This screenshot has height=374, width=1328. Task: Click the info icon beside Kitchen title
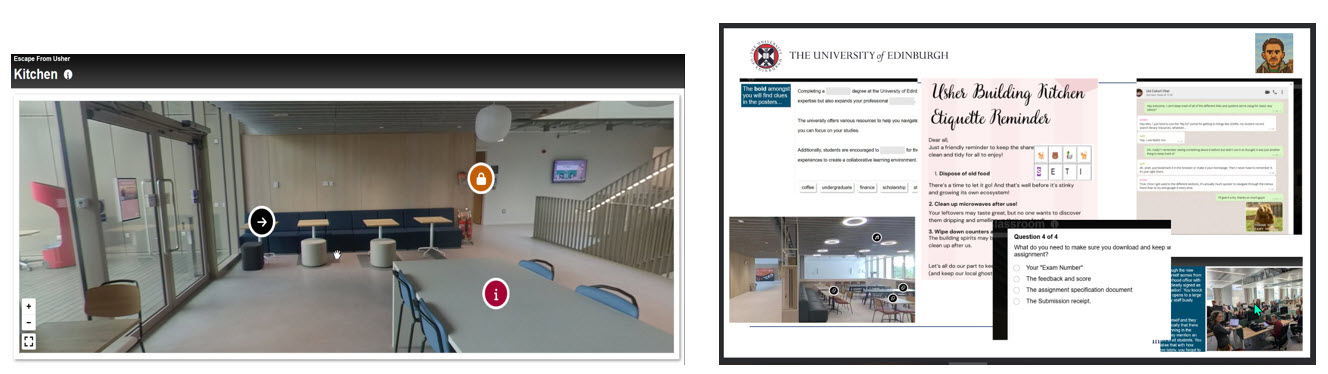point(68,74)
